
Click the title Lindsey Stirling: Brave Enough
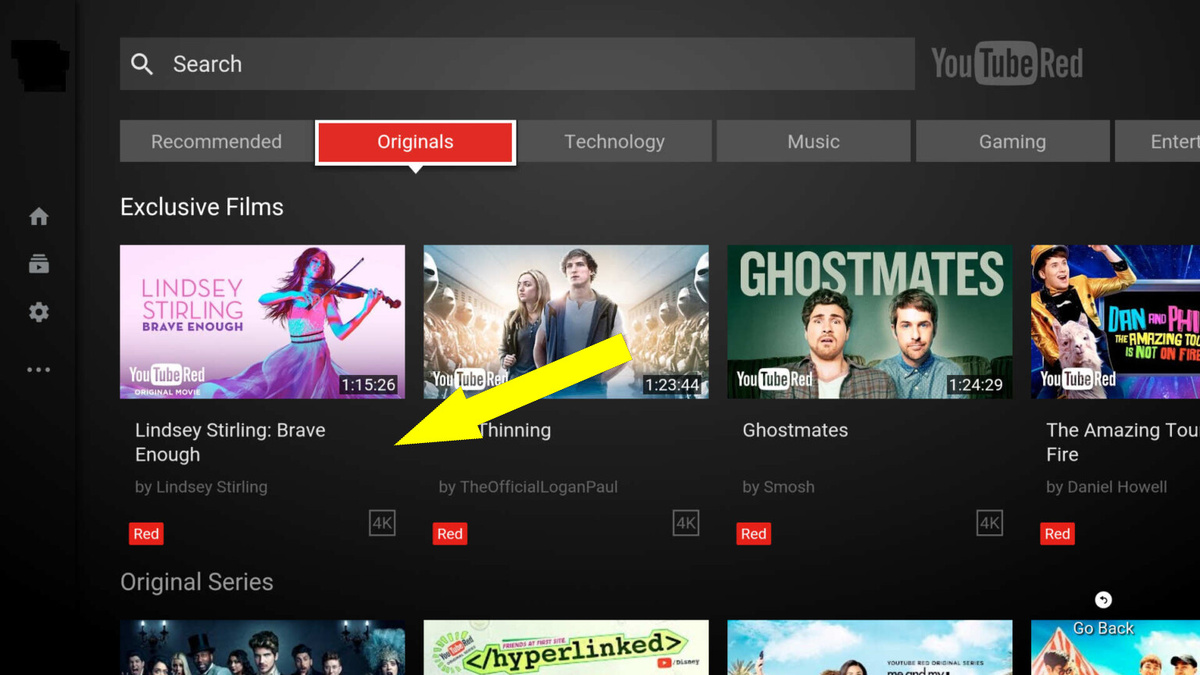coord(230,442)
